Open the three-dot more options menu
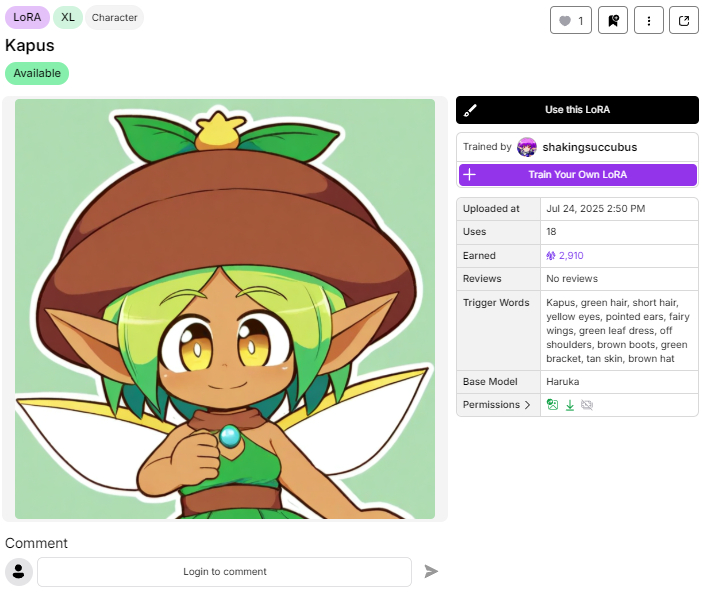The width and height of the screenshot is (702, 597). point(649,20)
